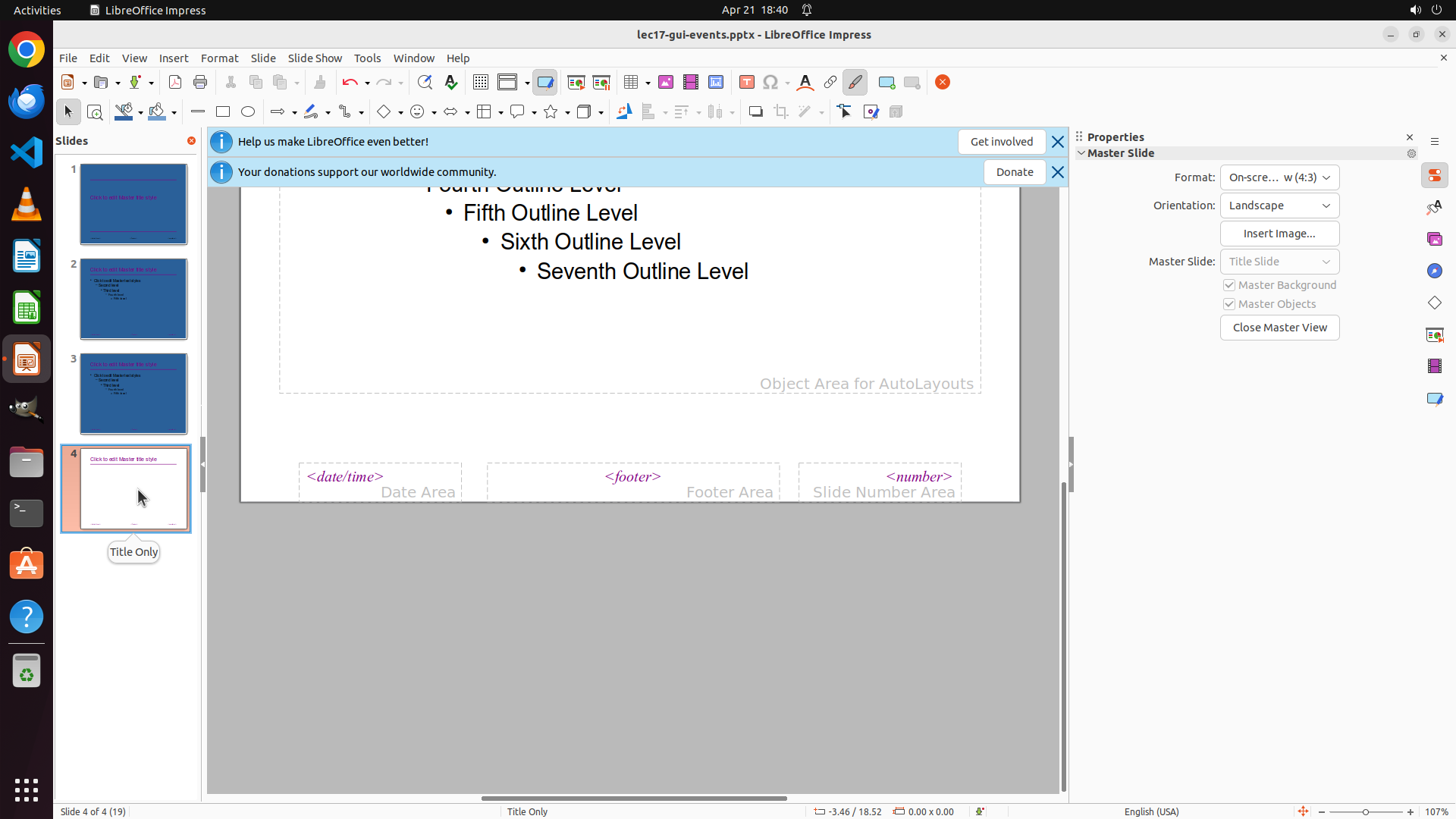Click the Insert Table icon
This screenshot has width=1456, height=819.
click(x=631, y=83)
